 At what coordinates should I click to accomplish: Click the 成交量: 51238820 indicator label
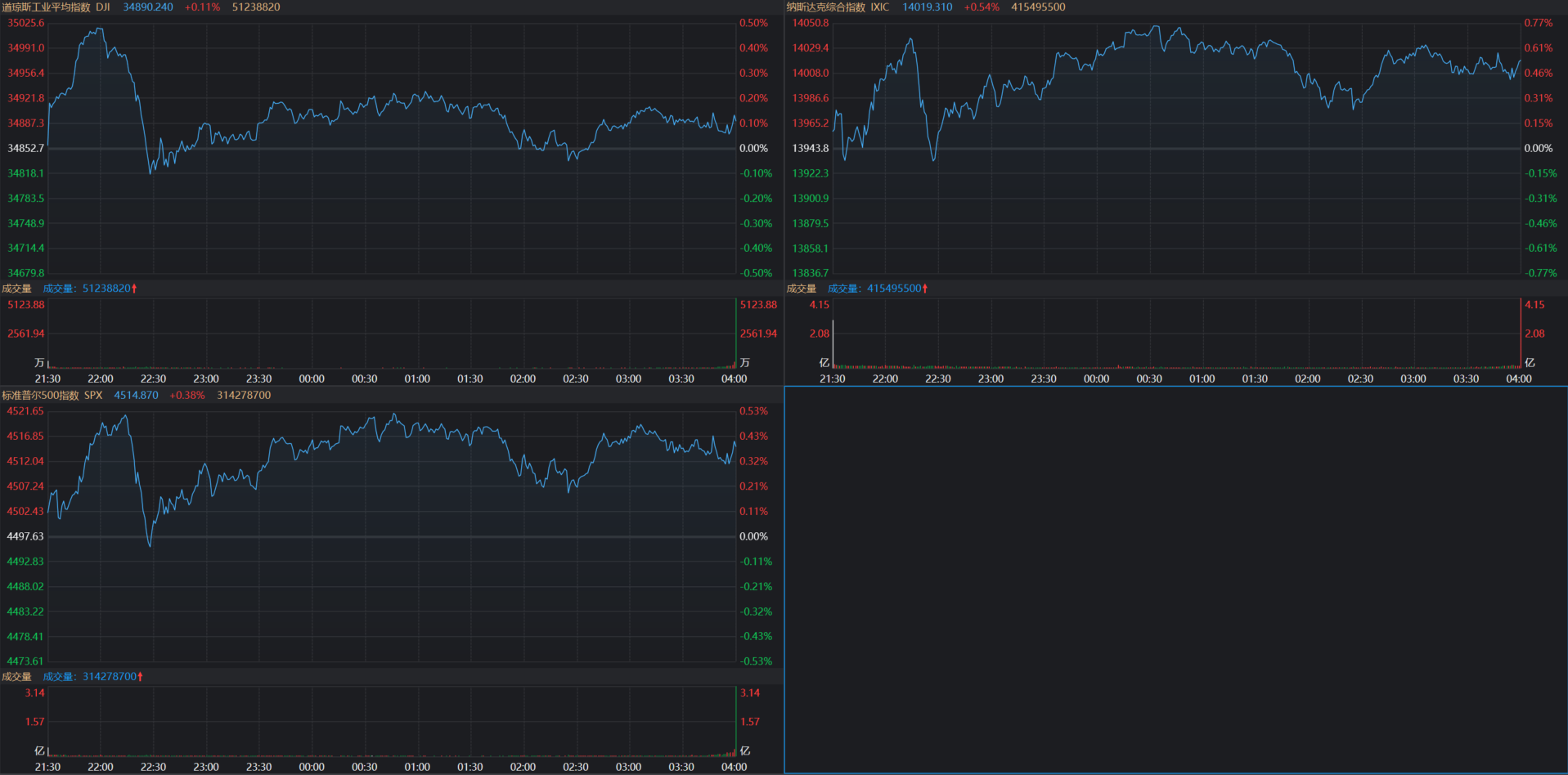point(87,289)
